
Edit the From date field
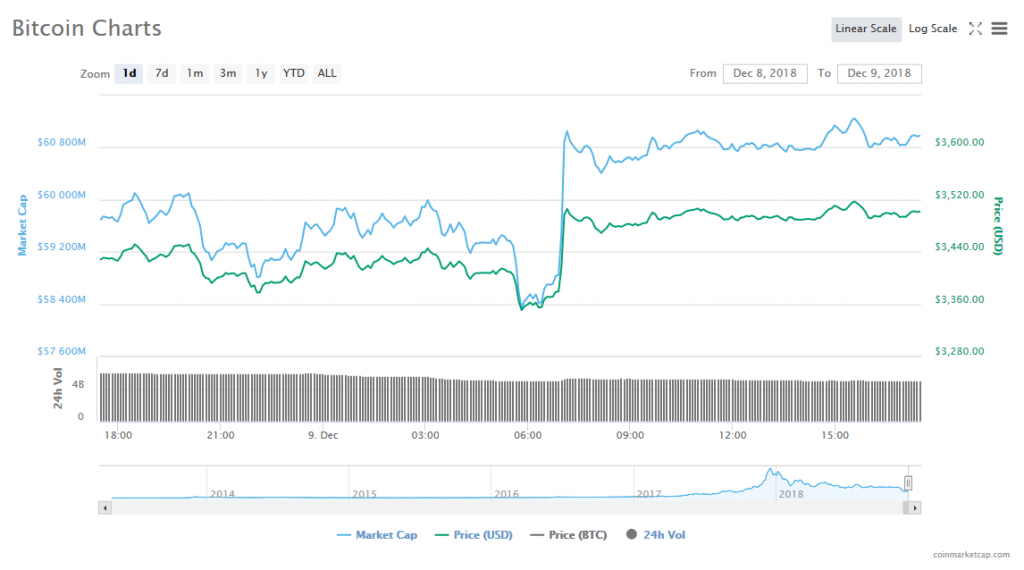765,73
